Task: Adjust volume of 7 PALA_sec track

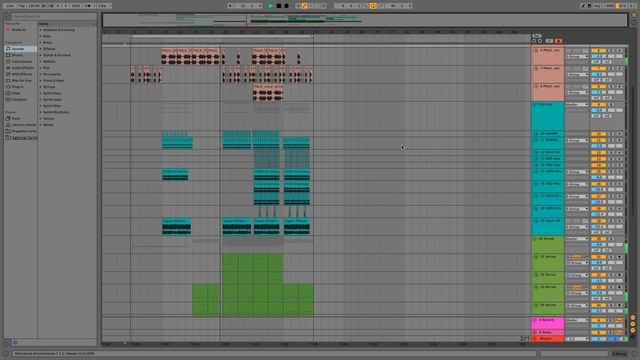Action: (598, 74)
